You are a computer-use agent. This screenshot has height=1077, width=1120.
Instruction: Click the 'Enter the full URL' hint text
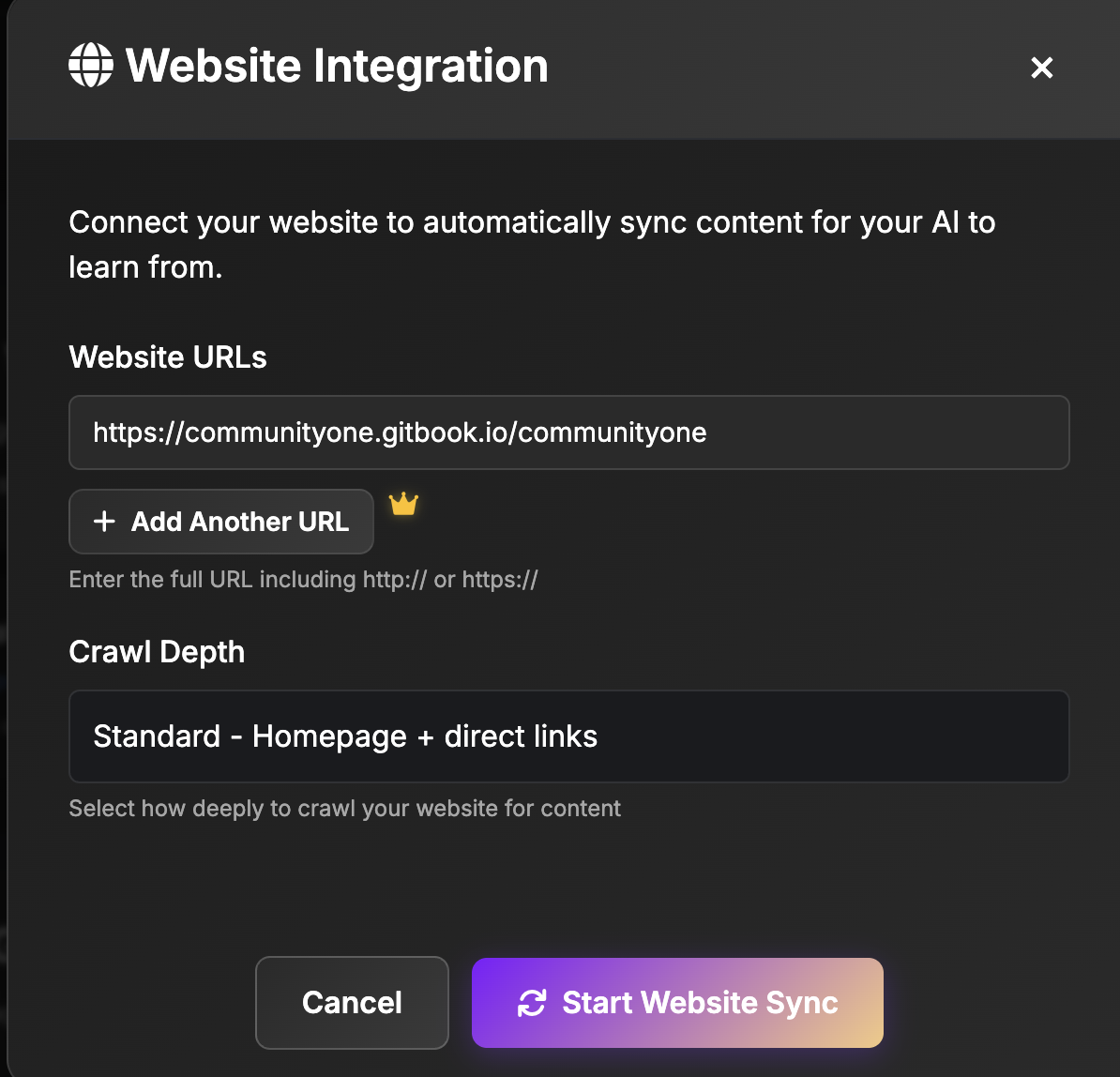click(x=303, y=579)
